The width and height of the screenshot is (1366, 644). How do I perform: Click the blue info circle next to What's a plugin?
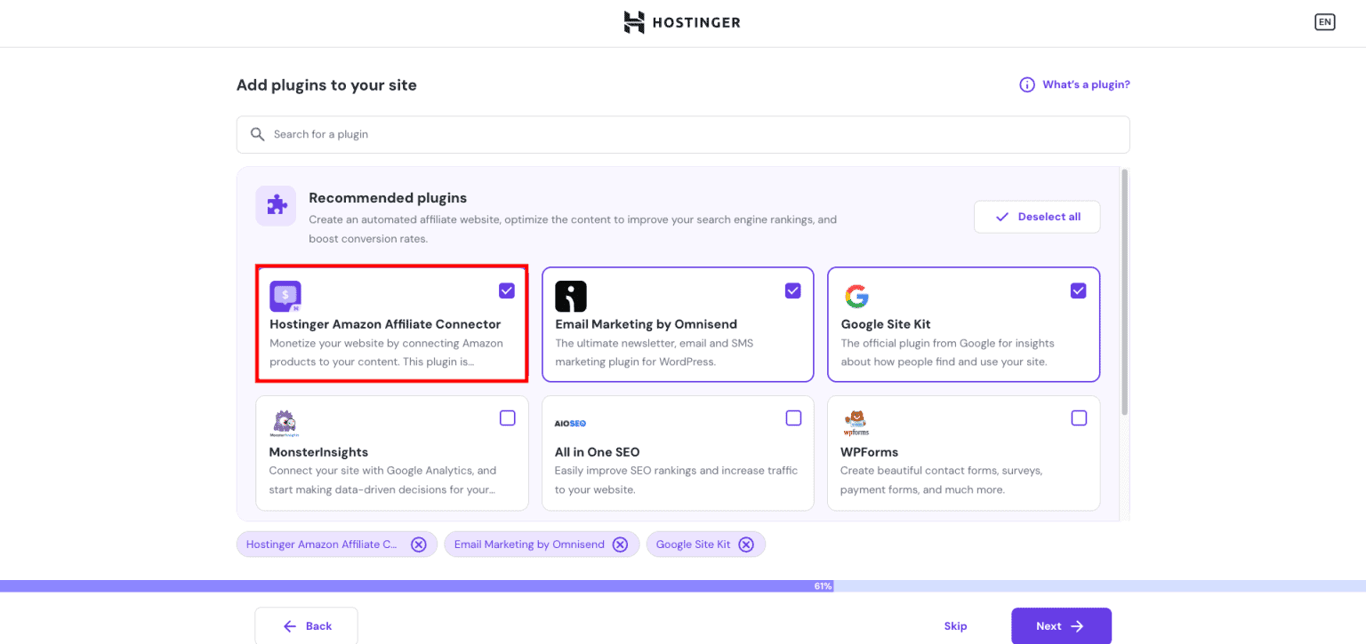[1027, 84]
